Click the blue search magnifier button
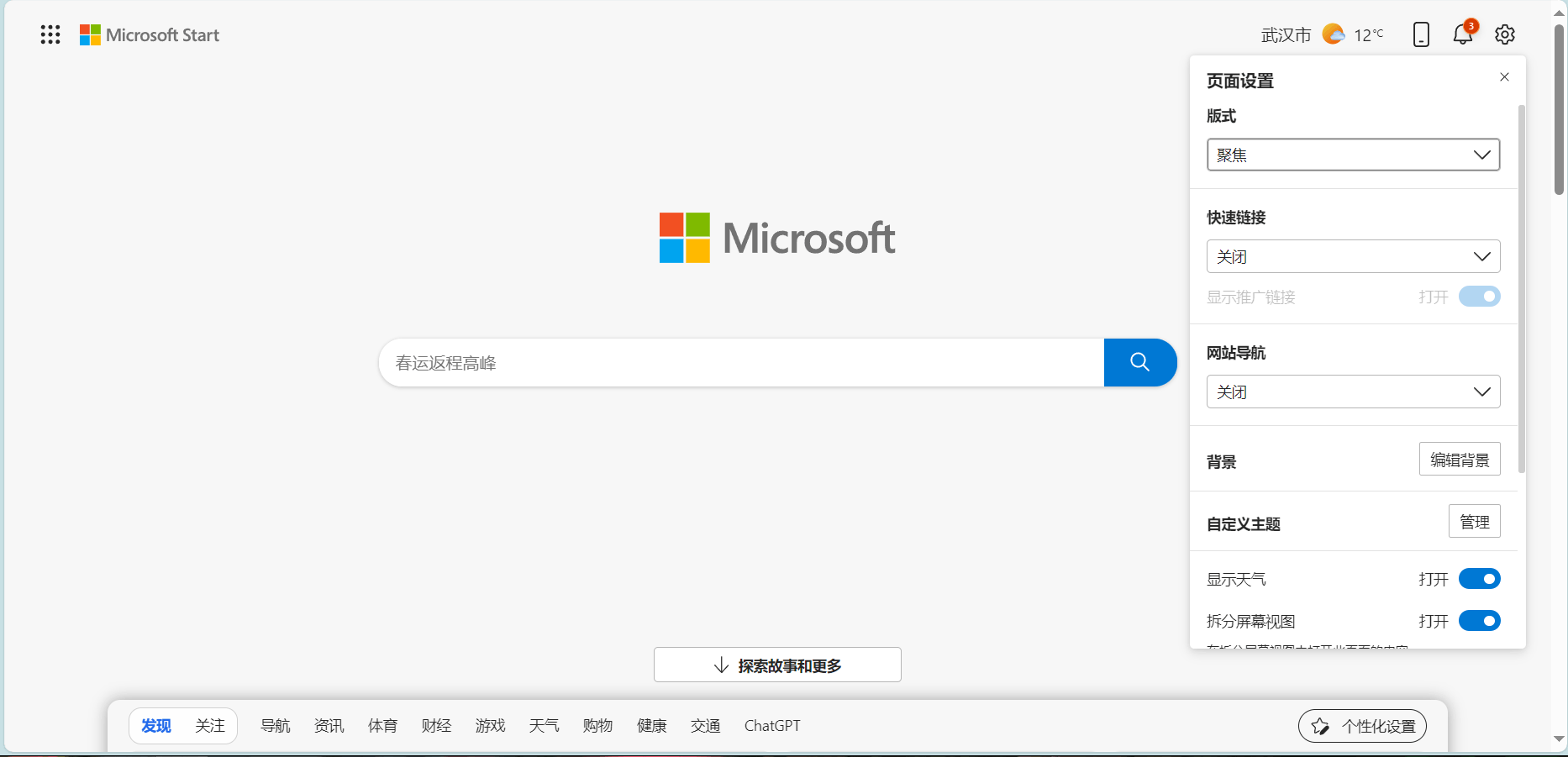The width and height of the screenshot is (1568, 757). (1140, 362)
